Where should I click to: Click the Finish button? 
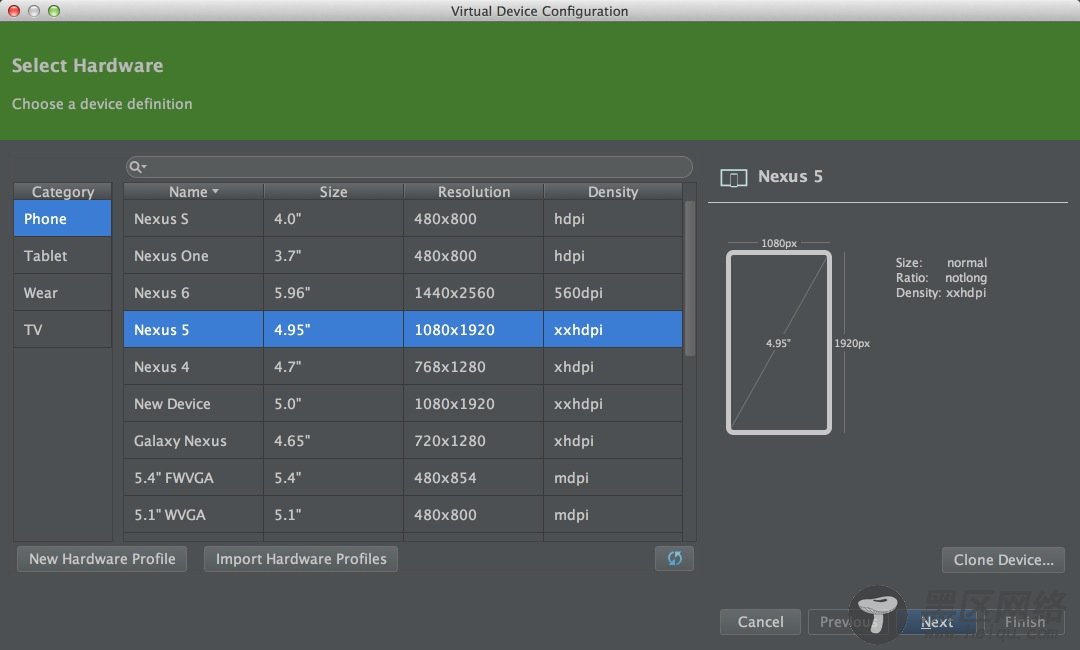click(1025, 622)
